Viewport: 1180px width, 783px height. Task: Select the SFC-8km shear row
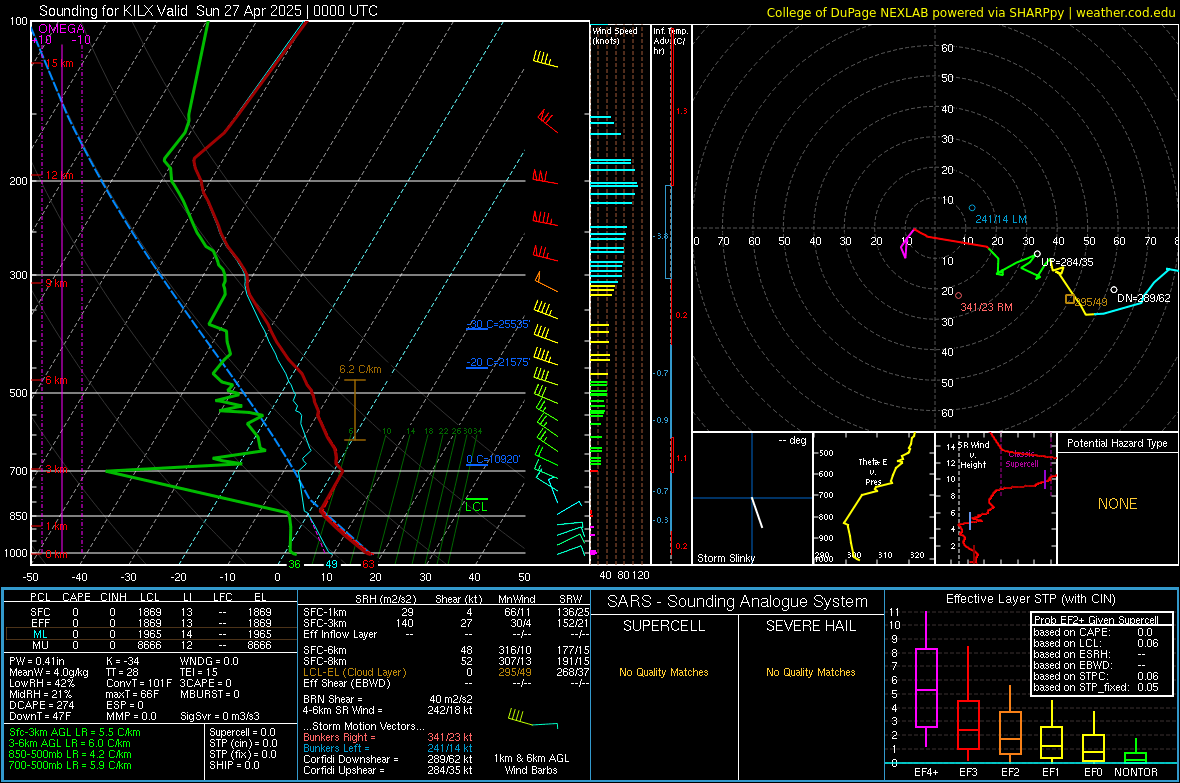pyautogui.click(x=446, y=661)
